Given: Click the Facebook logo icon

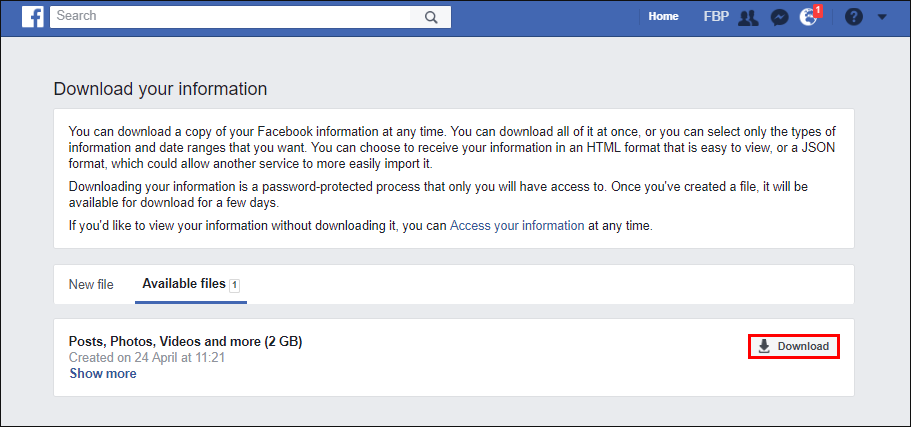Looking at the screenshot, I should click(33, 17).
